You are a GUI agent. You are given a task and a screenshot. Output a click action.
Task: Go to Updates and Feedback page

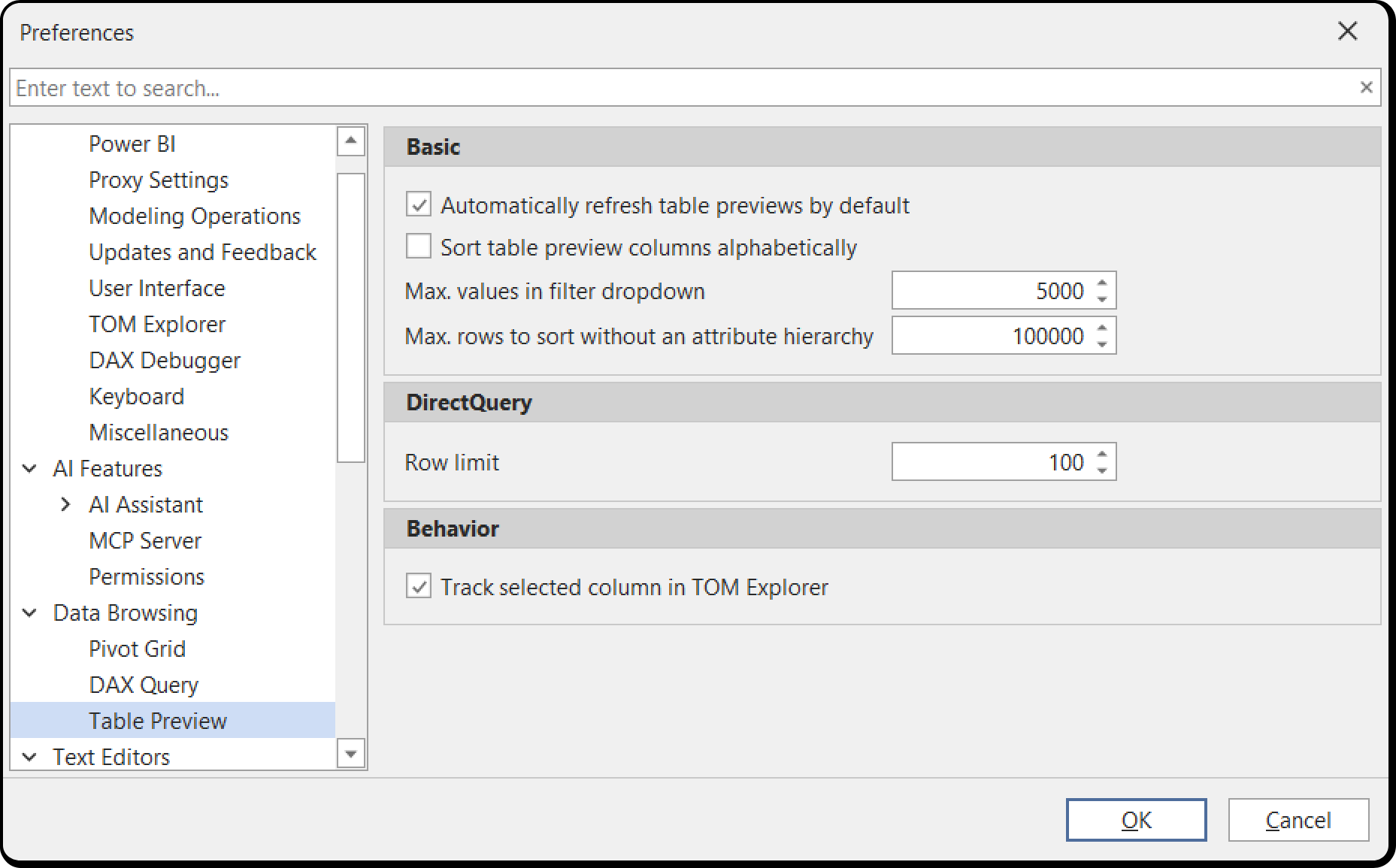[202, 252]
